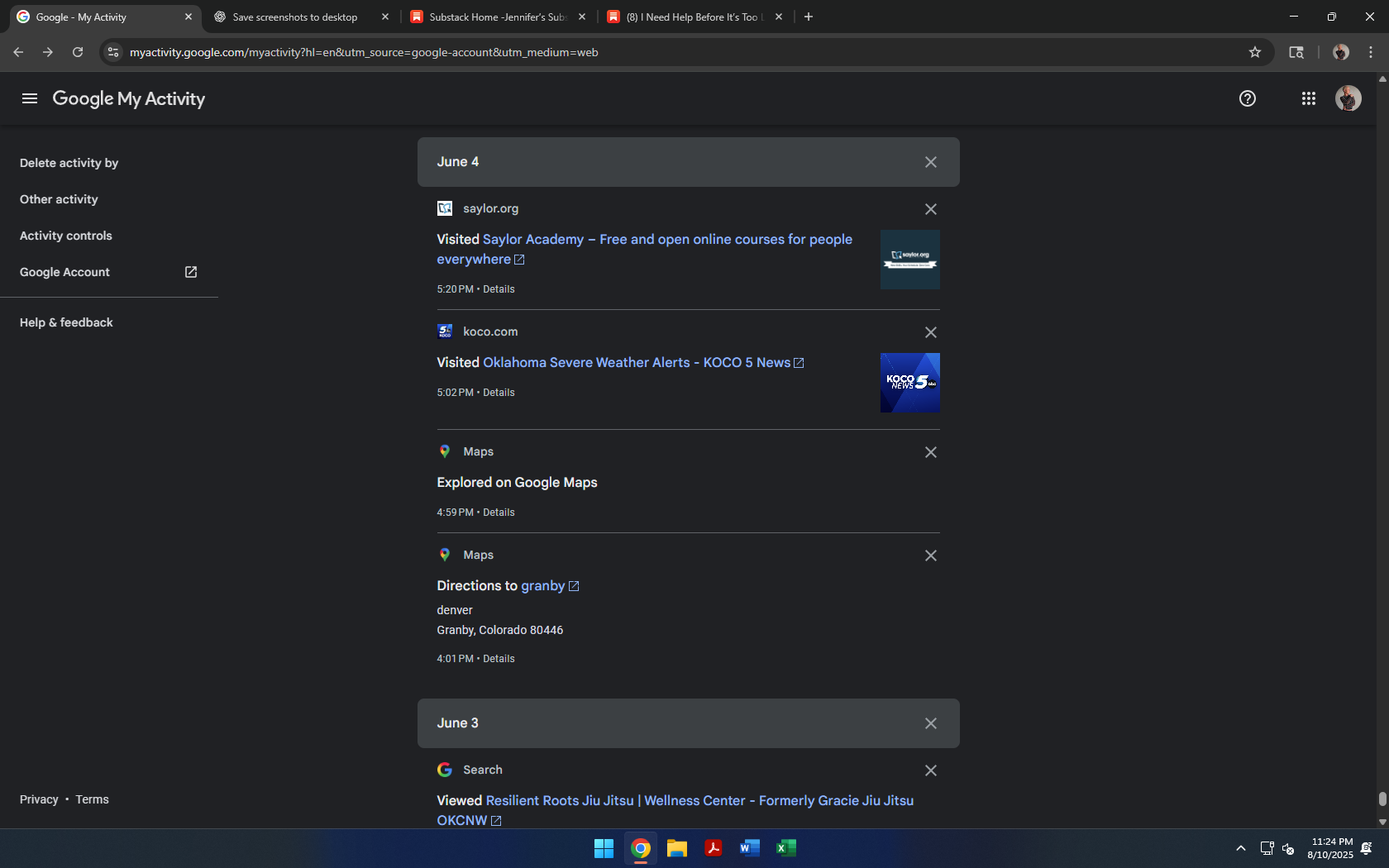The width and height of the screenshot is (1389, 868).
Task: Open the Chrome three-dot menu
Action: point(1371,52)
